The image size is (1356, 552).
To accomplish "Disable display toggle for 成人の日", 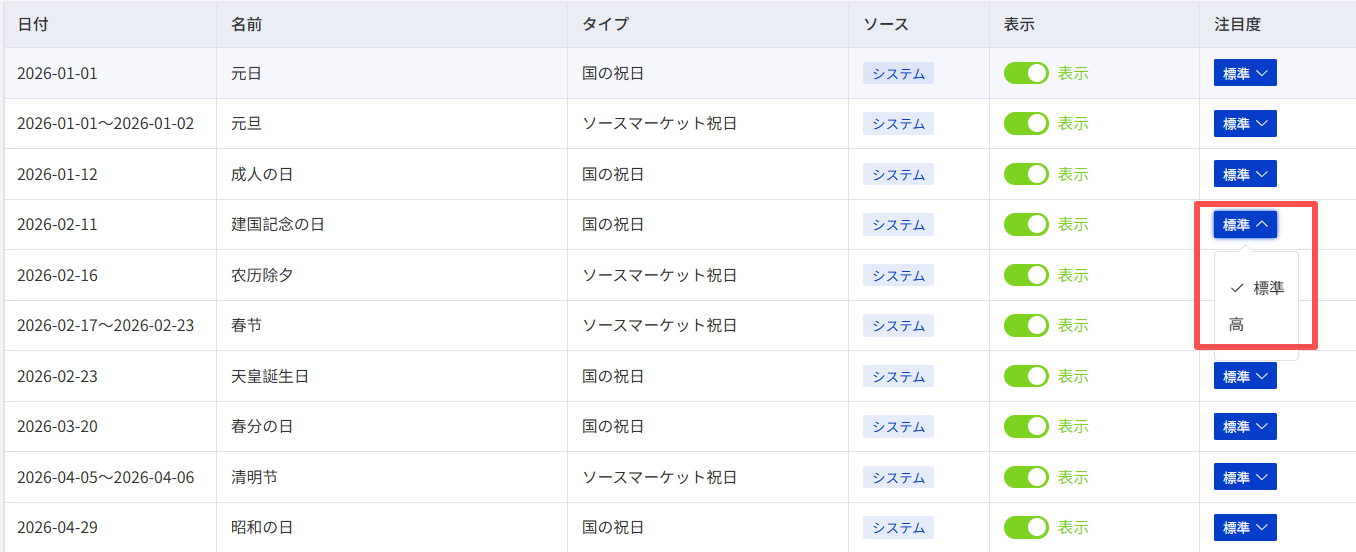I will 1026,174.
